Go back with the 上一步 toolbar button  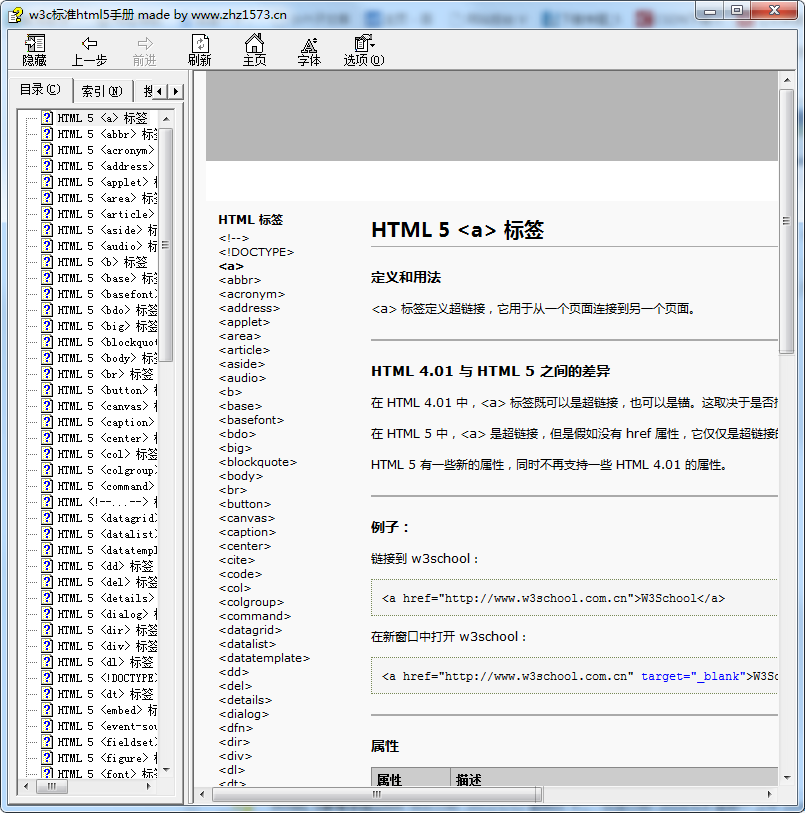pyautogui.click(x=89, y=50)
